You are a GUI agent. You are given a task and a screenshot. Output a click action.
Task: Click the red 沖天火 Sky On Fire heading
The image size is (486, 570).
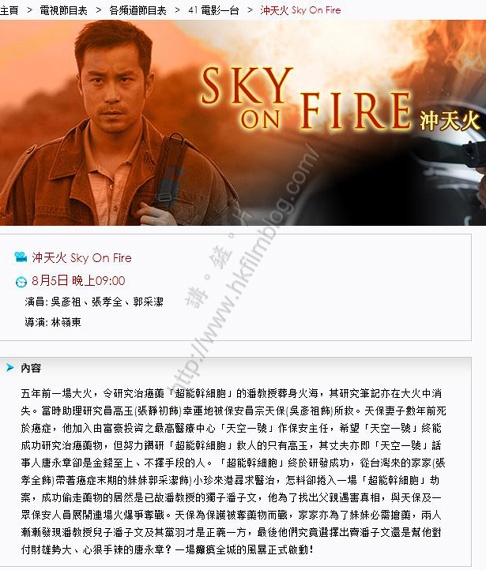pos(82,258)
